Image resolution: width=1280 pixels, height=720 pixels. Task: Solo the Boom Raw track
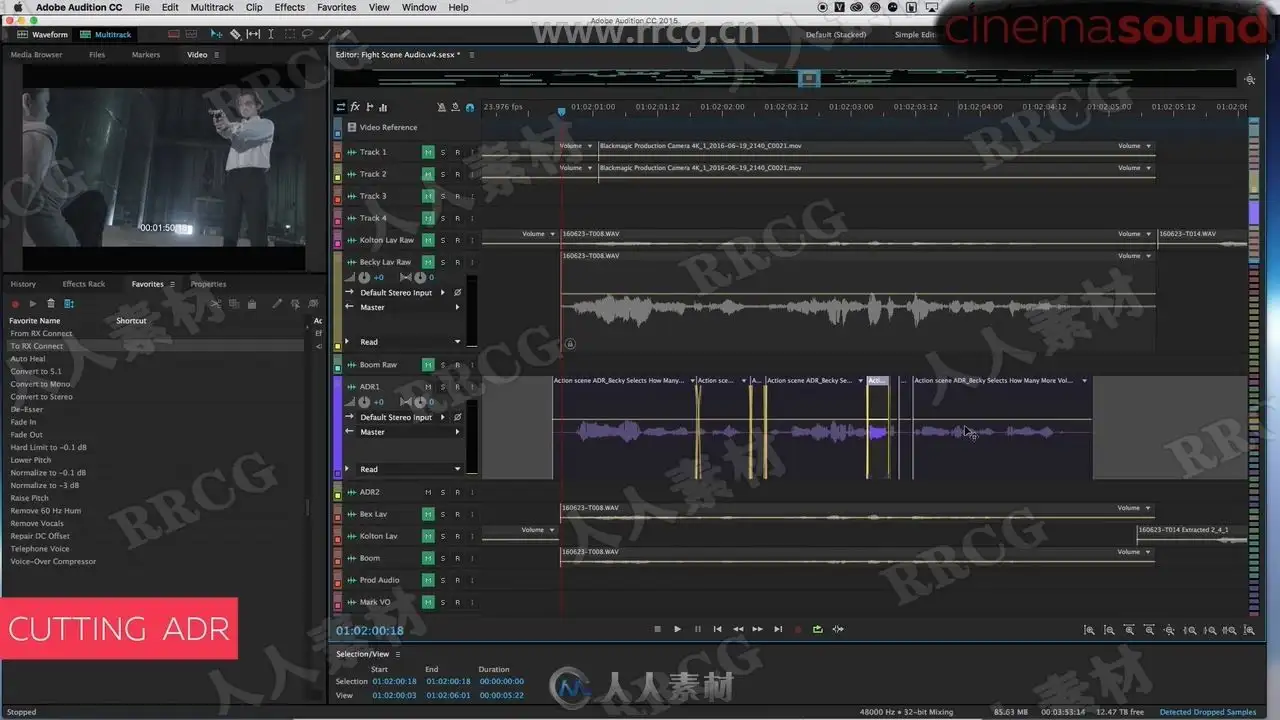(x=443, y=365)
